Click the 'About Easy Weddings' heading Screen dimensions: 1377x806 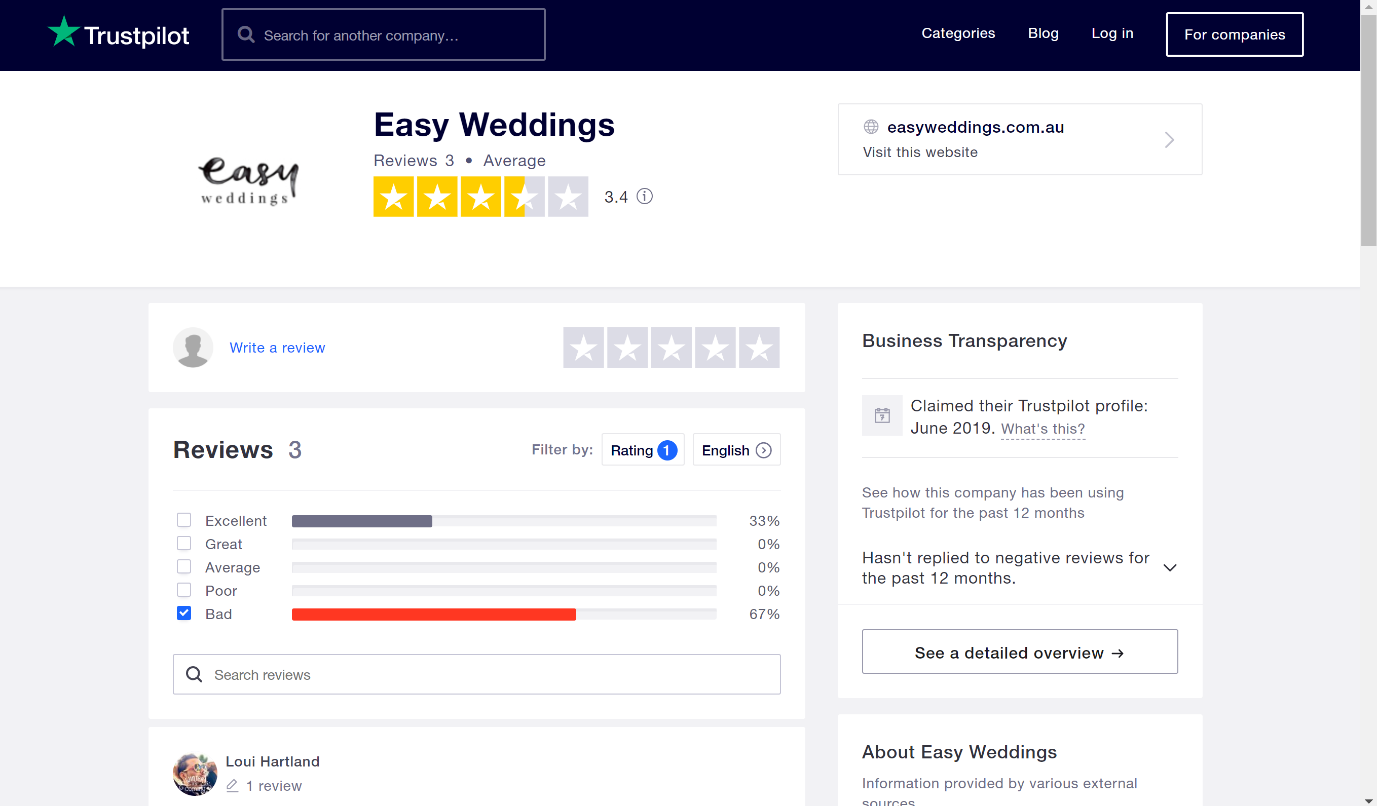pyautogui.click(x=959, y=752)
